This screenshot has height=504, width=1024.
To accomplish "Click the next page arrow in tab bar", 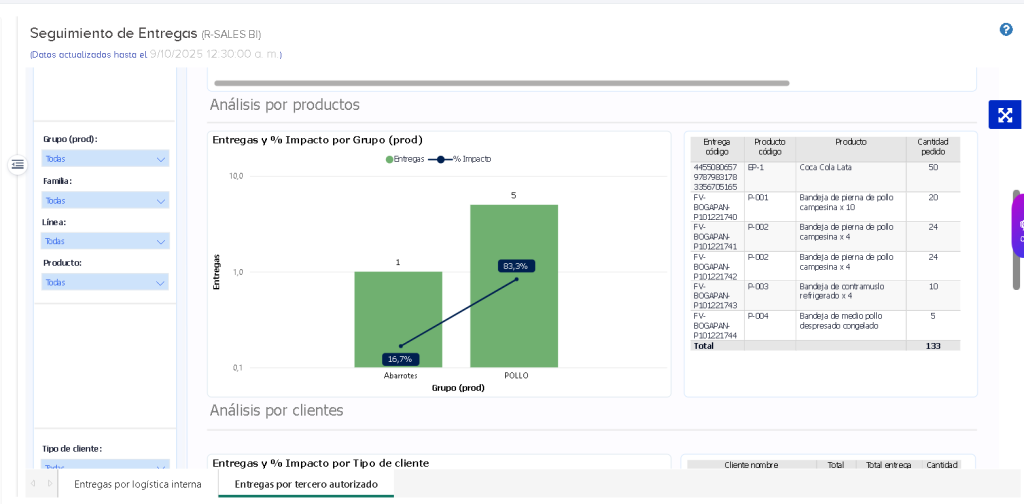I will (50, 484).
